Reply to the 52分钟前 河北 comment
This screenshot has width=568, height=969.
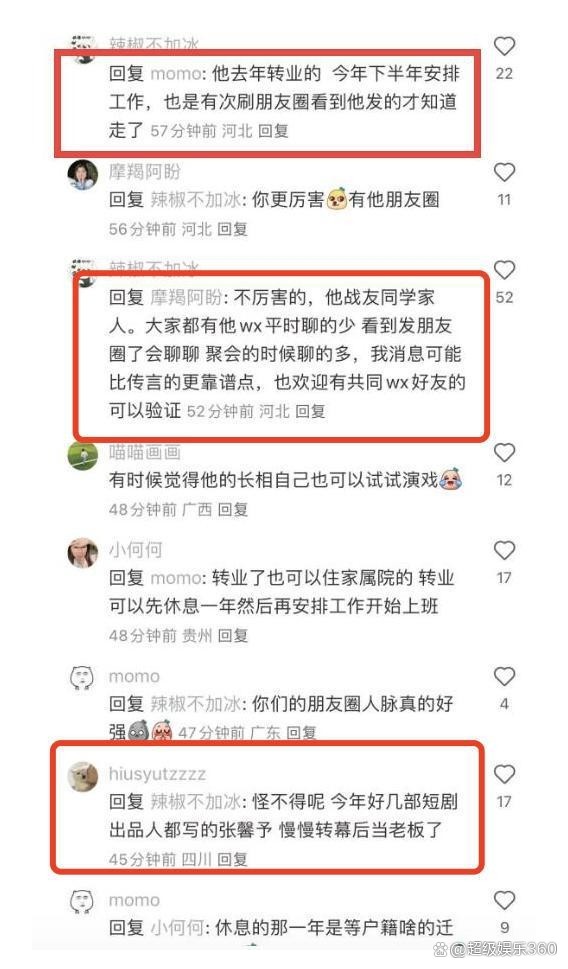(310, 411)
